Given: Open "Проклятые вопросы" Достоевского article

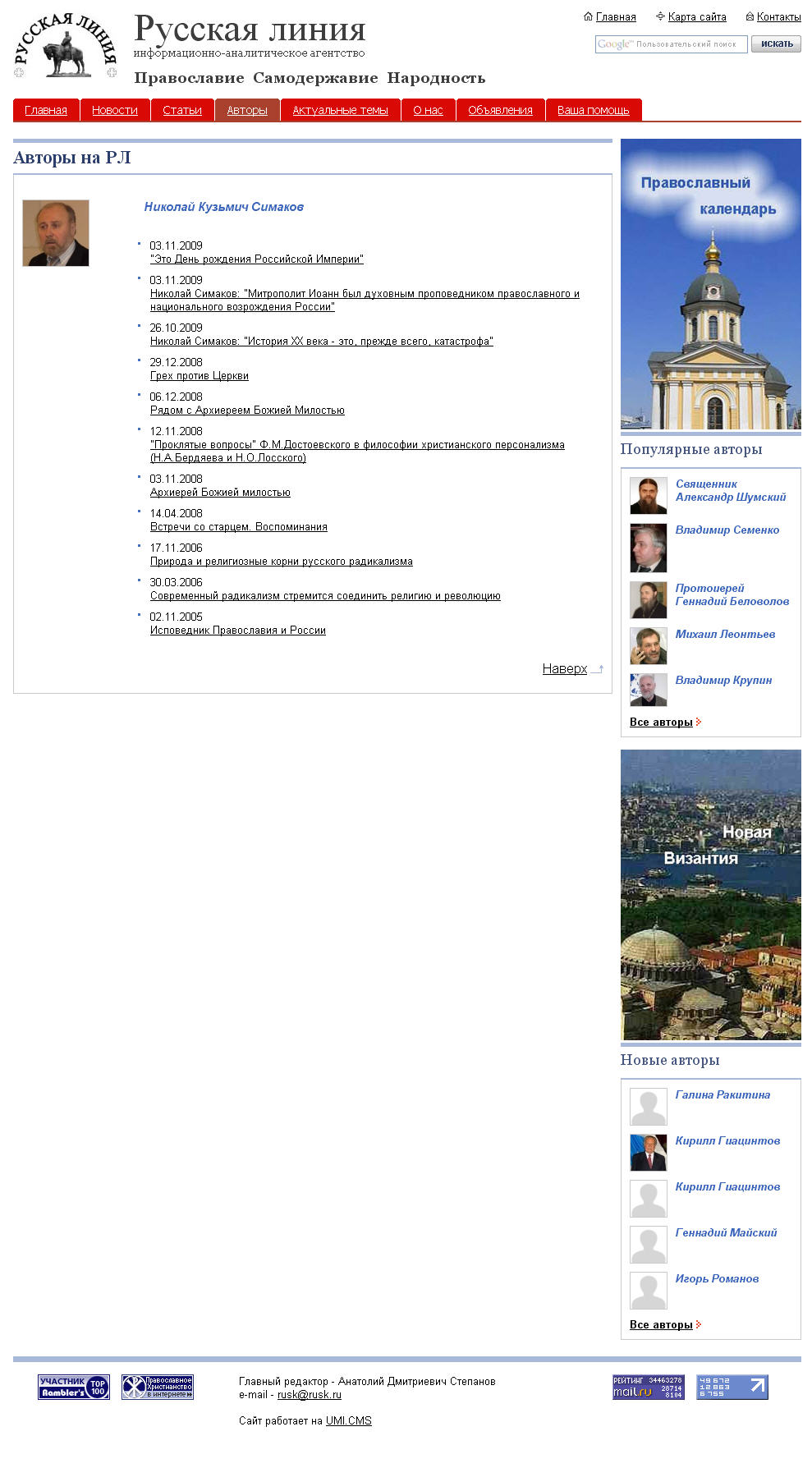Looking at the screenshot, I should click(x=357, y=452).
